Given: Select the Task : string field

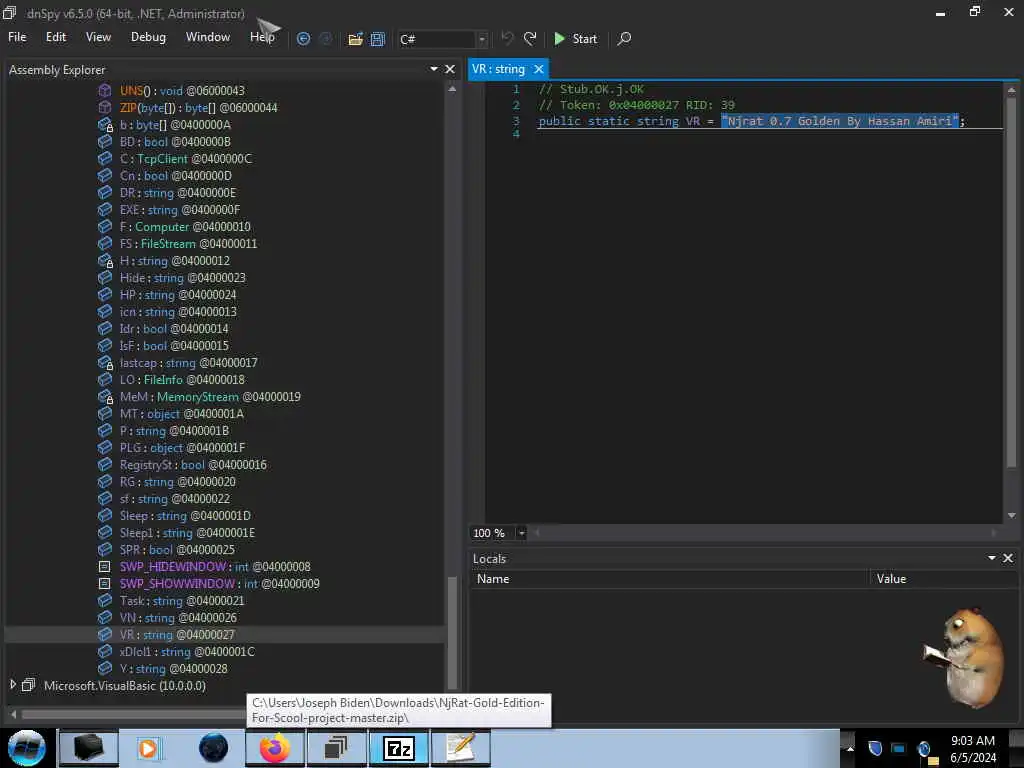Looking at the screenshot, I should 182,601.
